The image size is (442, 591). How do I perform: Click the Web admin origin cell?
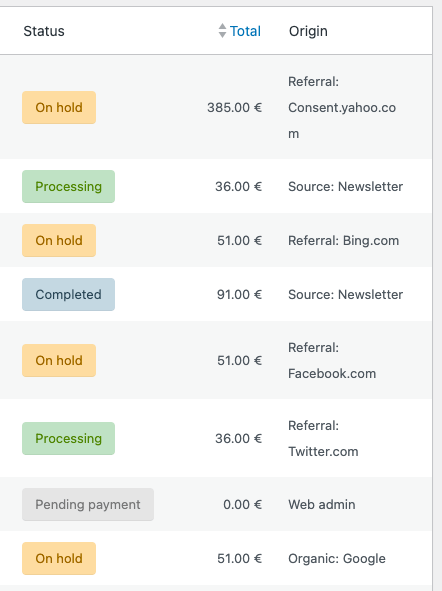(x=322, y=504)
